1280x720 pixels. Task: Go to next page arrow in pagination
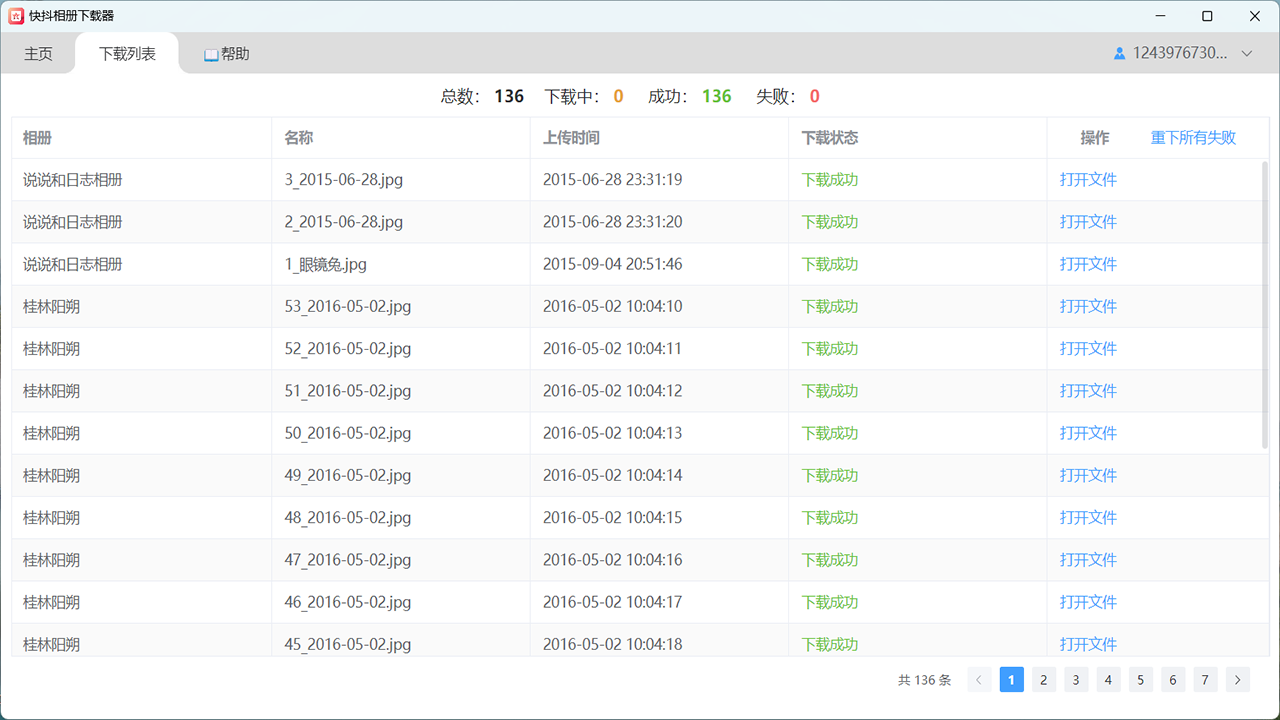coord(1238,680)
